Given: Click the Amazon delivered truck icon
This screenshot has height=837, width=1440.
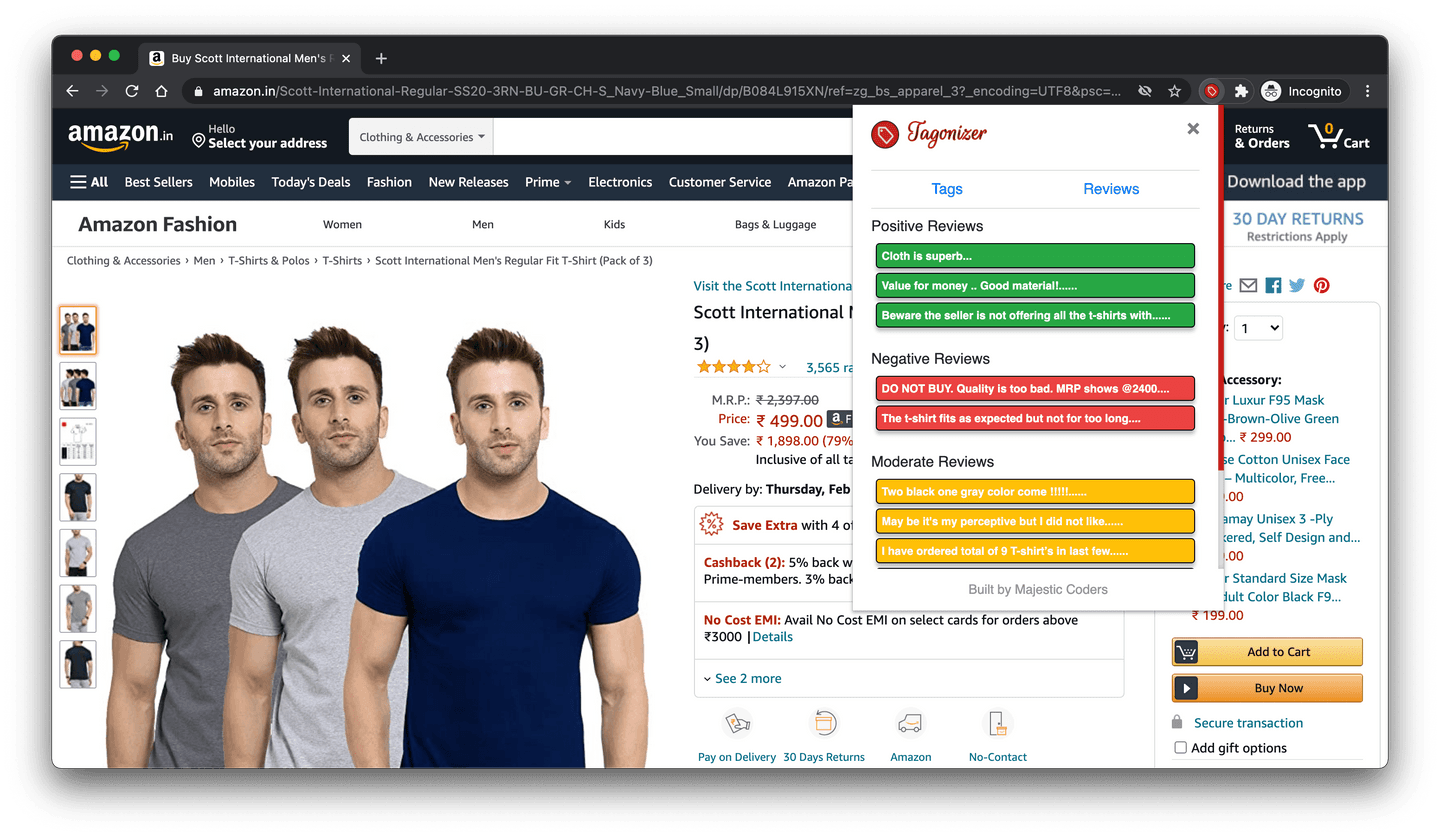Looking at the screenshot, I should click(910, 723).
